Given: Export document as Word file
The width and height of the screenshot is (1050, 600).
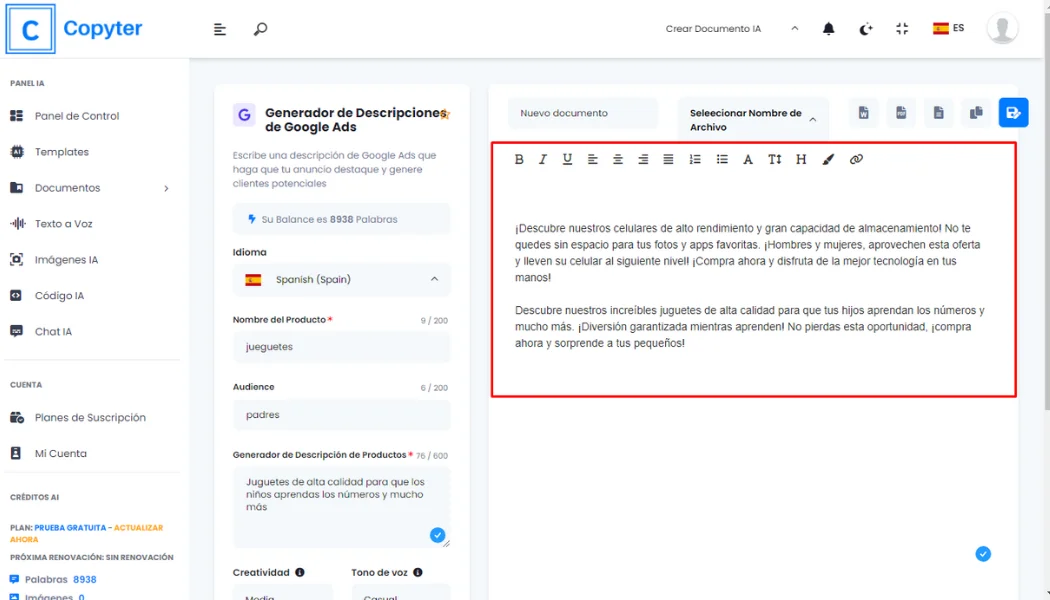Looking at the screenshot, I should click(863, 113).
